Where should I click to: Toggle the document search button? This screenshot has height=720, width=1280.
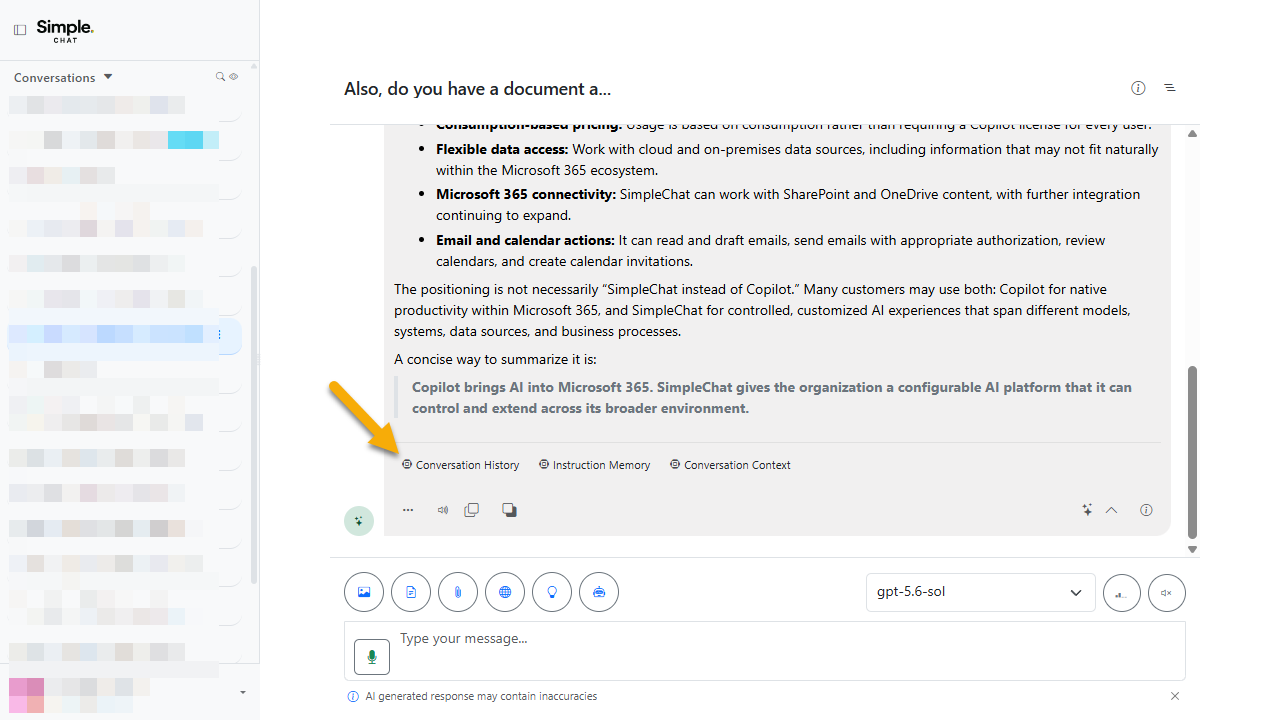(x=411, y=592)
